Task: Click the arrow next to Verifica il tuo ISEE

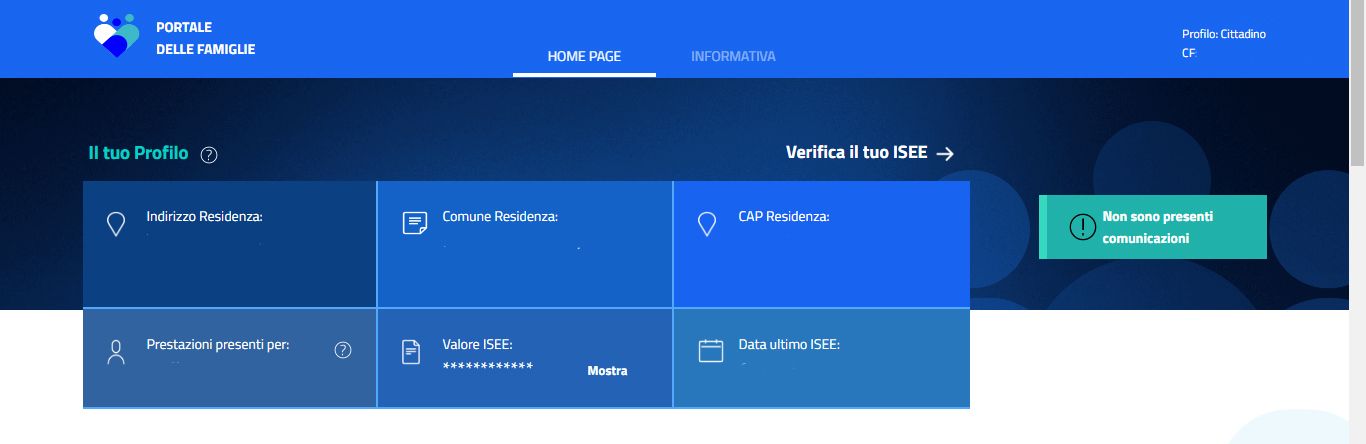Action: 945,153
